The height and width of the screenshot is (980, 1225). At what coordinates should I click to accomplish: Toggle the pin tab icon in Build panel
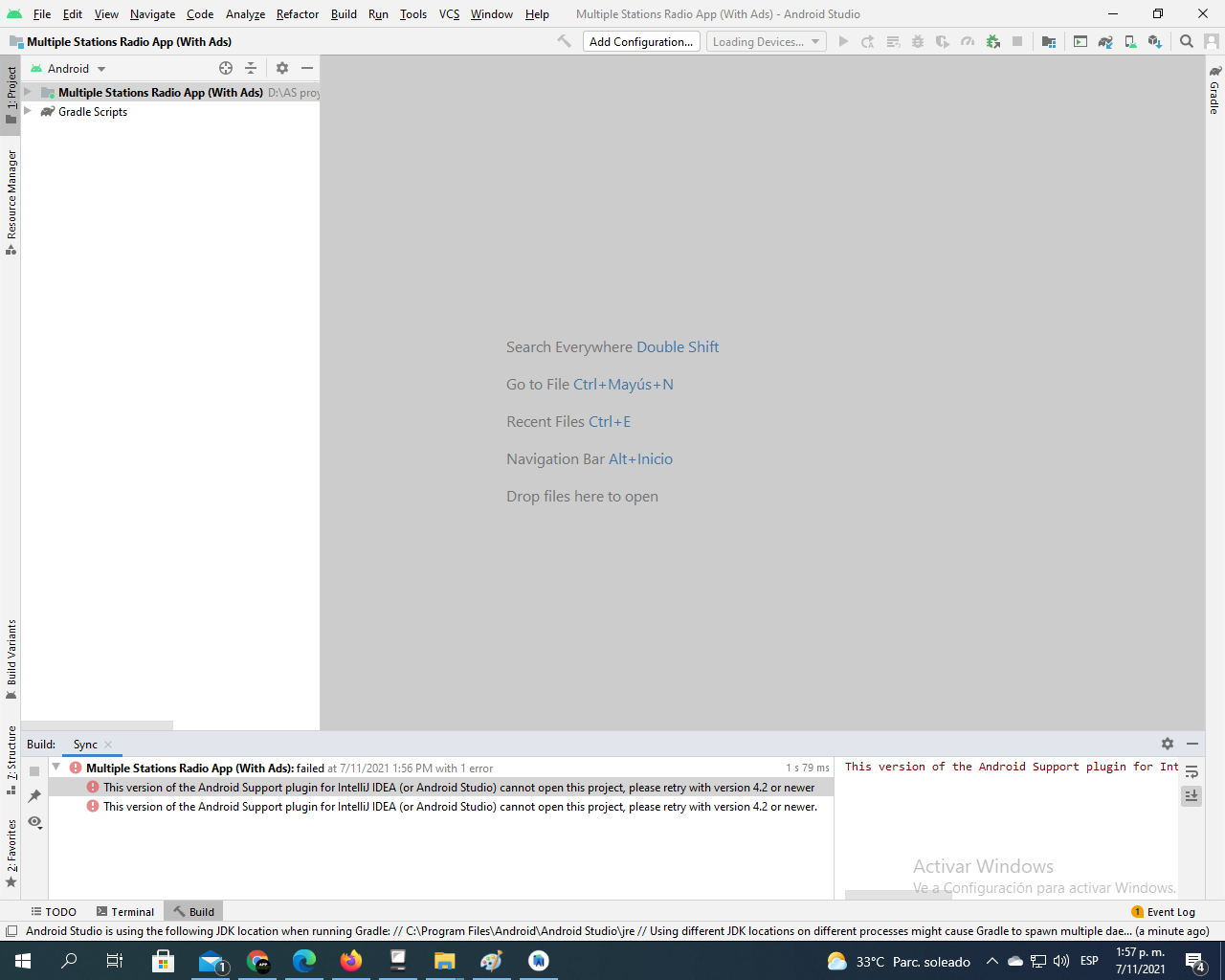click(34, 796)
